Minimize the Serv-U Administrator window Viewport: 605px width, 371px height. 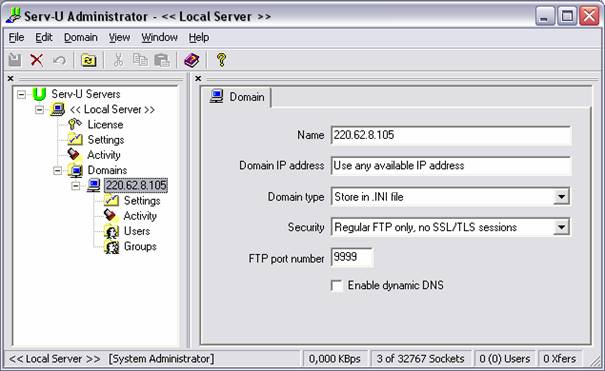[x=545, y=17]
